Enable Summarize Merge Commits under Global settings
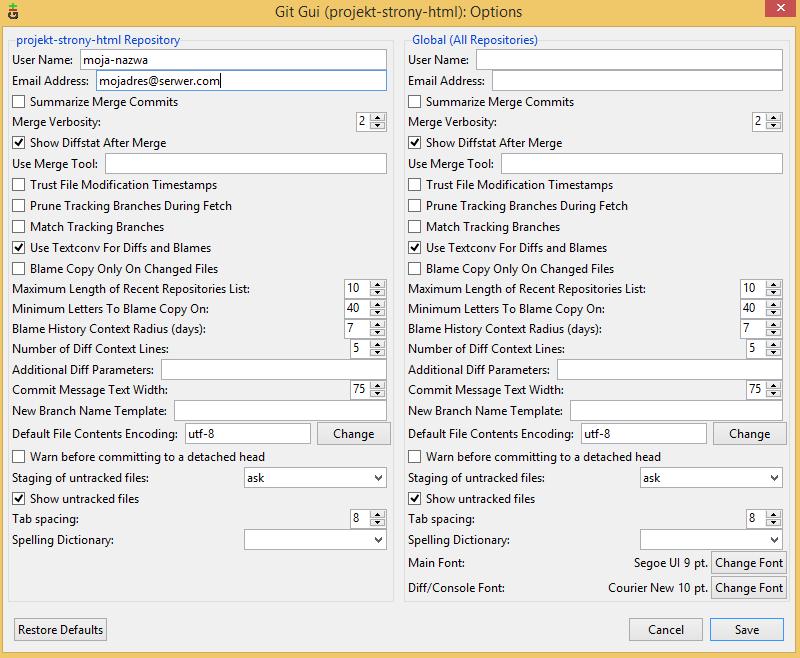Screen dimensions: 800x658 click(x=414, y=102)
